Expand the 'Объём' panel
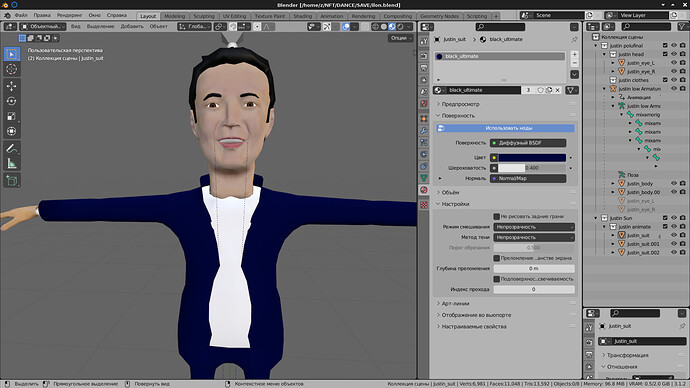Image resolution: width=690 pixels, height=388 pixels. coord(450,193)
